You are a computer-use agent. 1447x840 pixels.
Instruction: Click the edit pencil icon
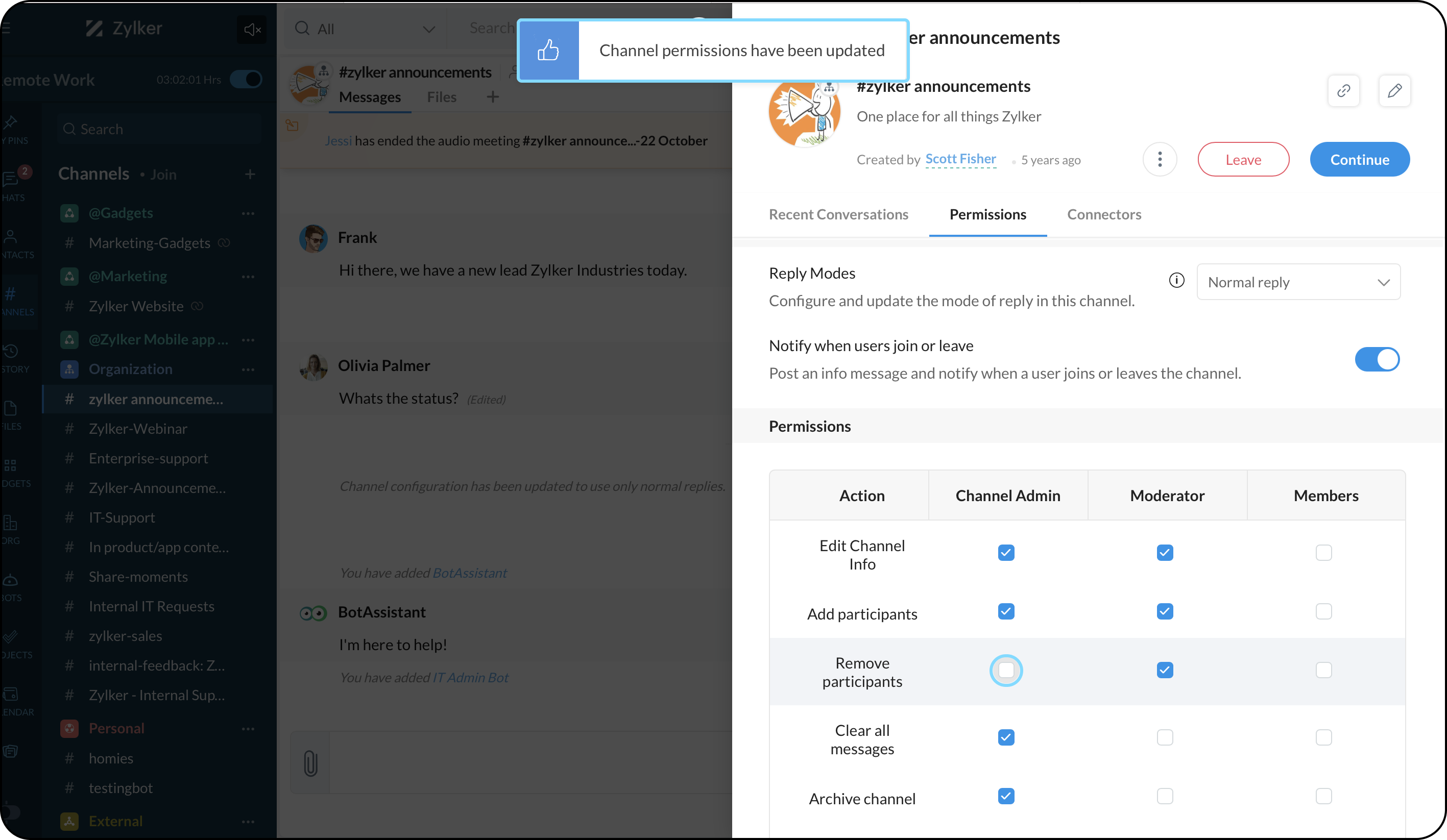click(1394, 91)
